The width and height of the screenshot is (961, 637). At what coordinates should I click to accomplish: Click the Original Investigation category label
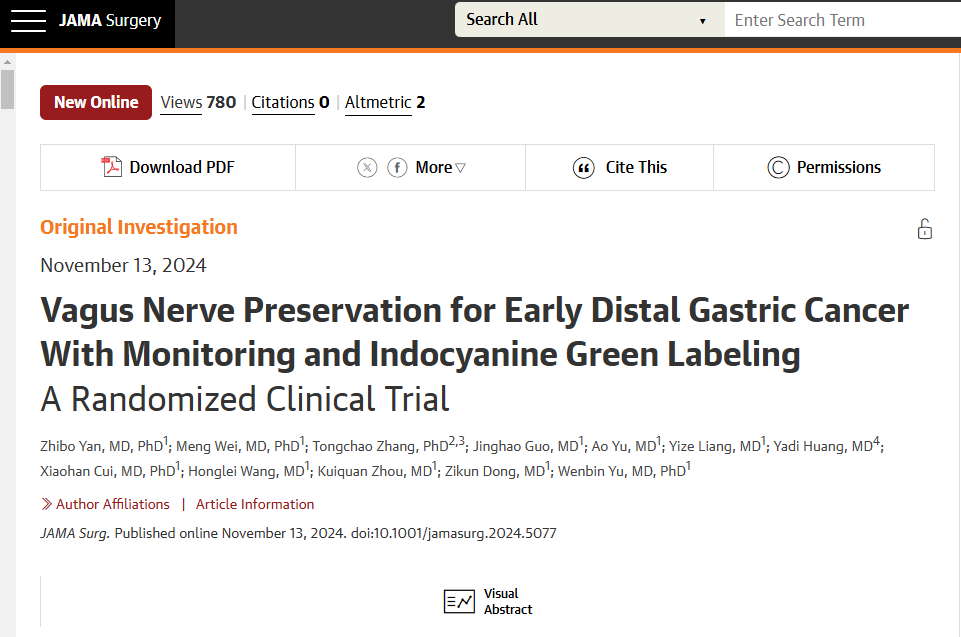[139, 227]
